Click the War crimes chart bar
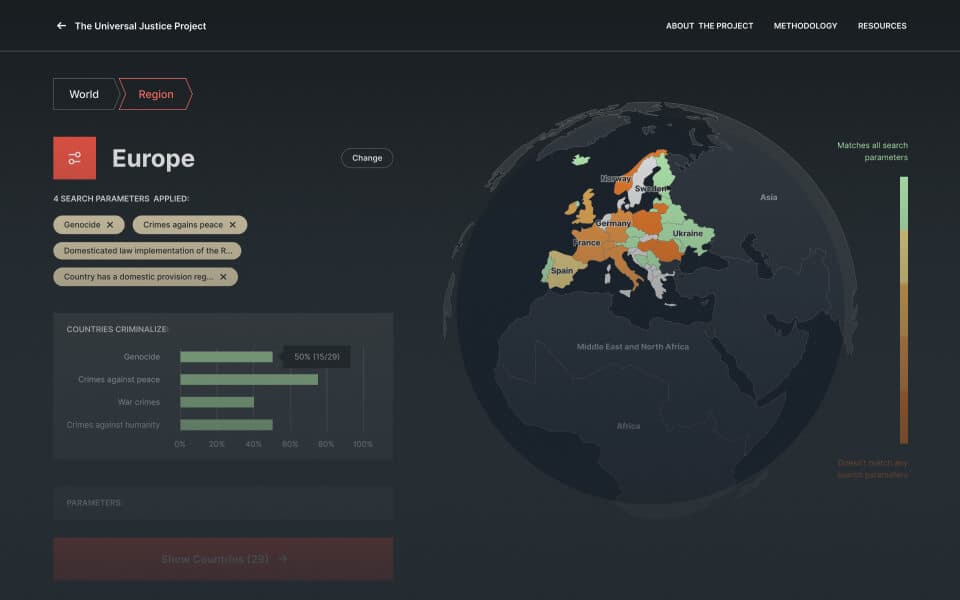Viewport: 960px width, 600px height. coord(216,402)
